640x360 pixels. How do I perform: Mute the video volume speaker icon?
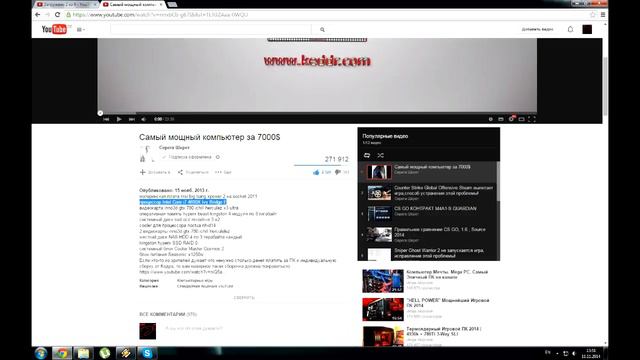point(143,119)
